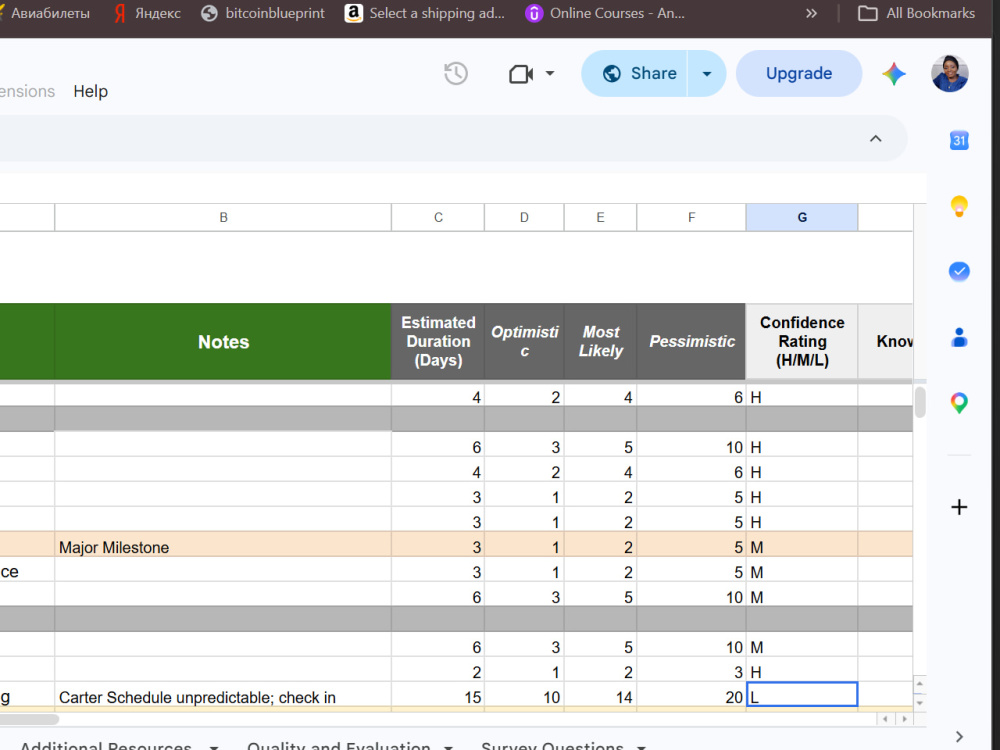The image size is (1000, 750).
Task: Click the vertical scrollbar thumb of the sheet
Action: 920,402
